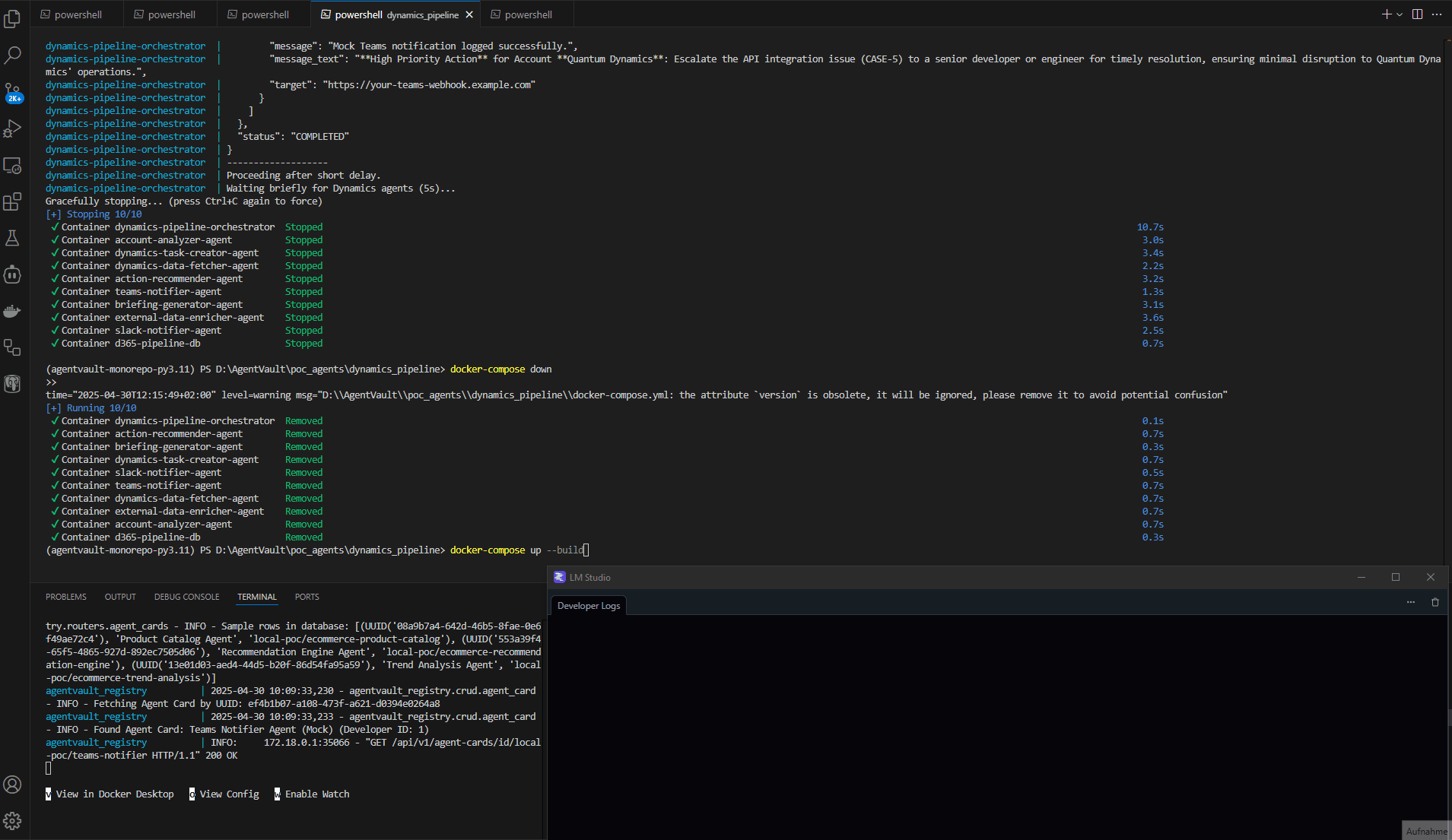
Task: Click the '[+] Running 10/10' line
Action: [x=91, y=407]
